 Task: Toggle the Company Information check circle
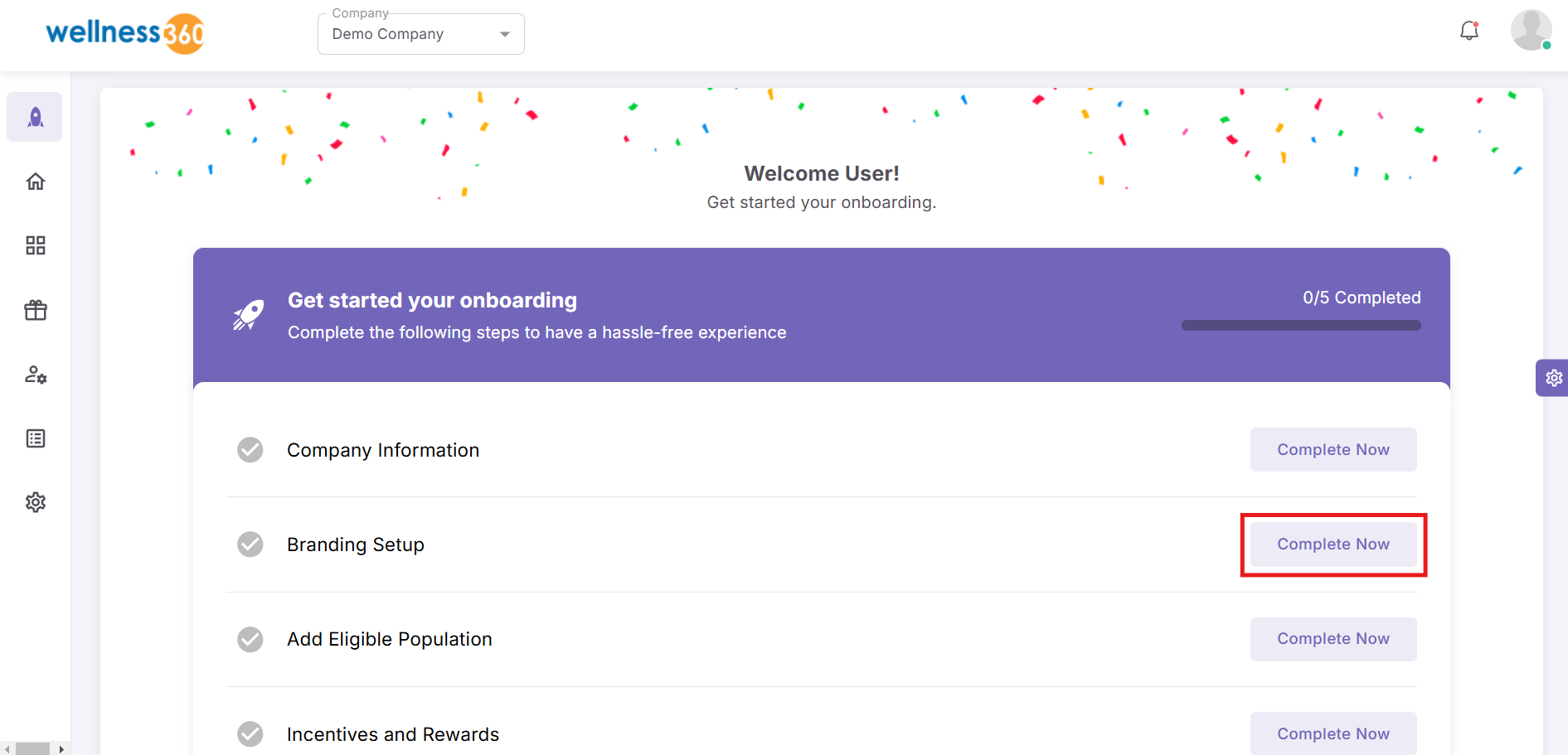coord(250,450)
